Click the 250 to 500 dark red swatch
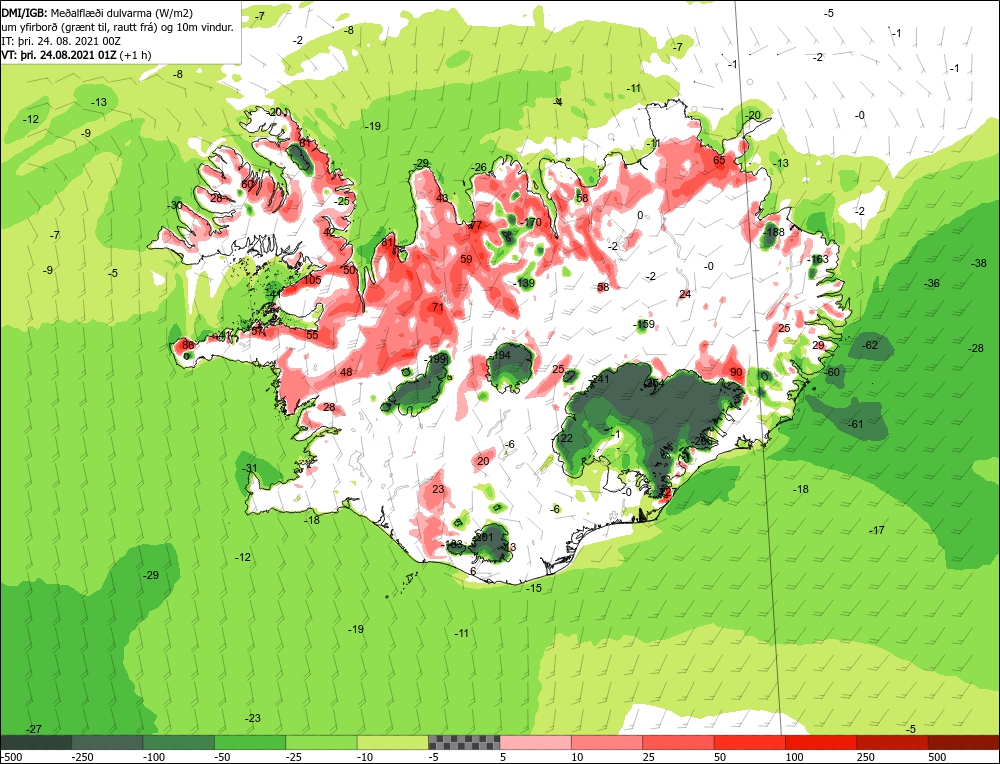Image resolution: width=1000 pixels, height=764 pixels. 893,742
